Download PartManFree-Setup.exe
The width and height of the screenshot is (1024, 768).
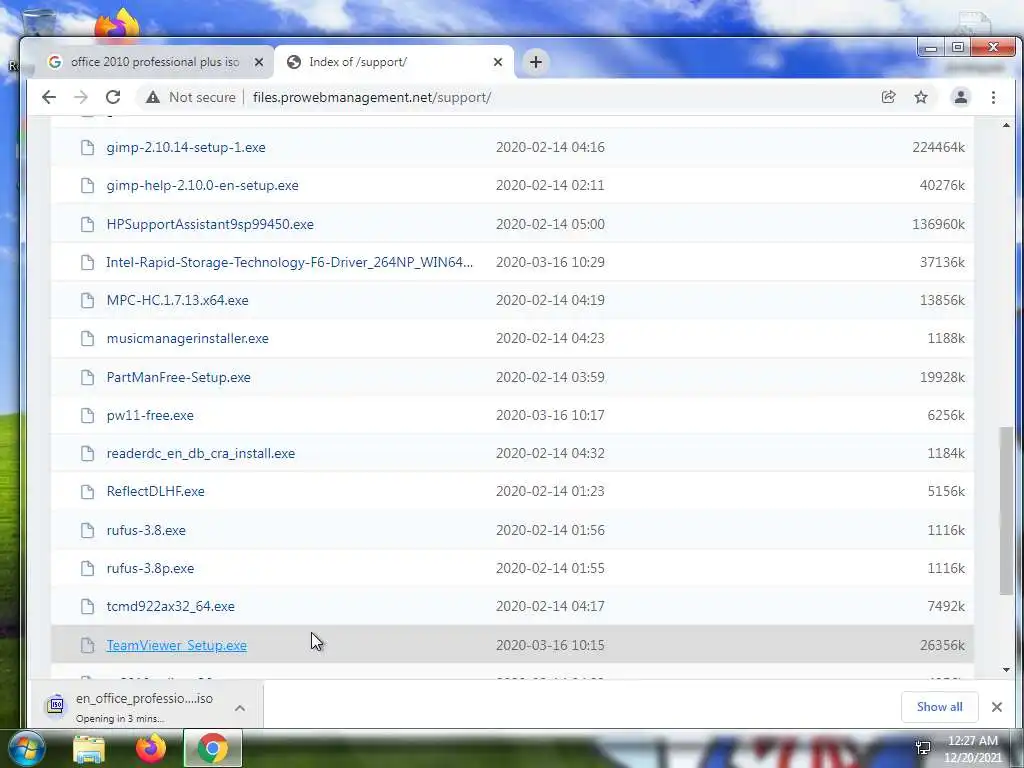coord(178,377)
